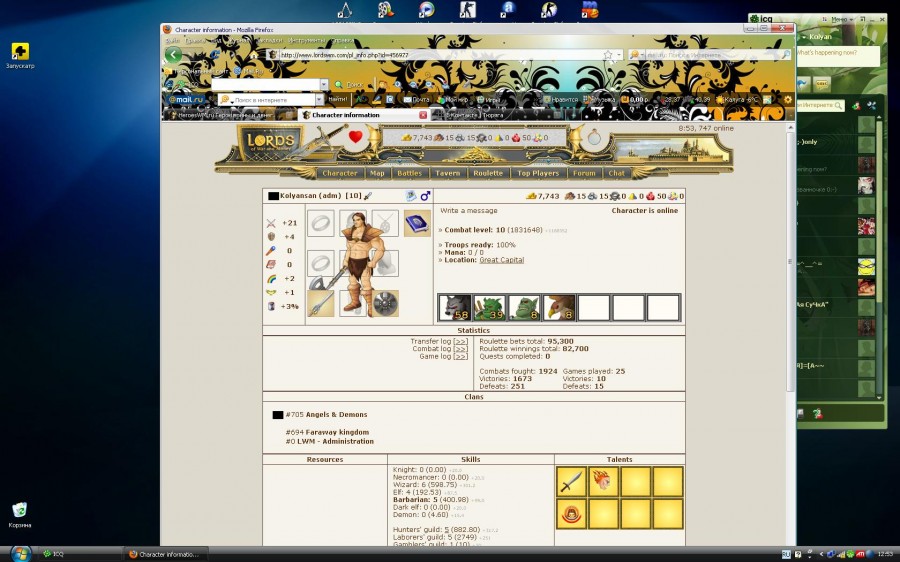Screen dimensions: 900x562
Task: Click the Firefox back button
Action: (173, 55)
